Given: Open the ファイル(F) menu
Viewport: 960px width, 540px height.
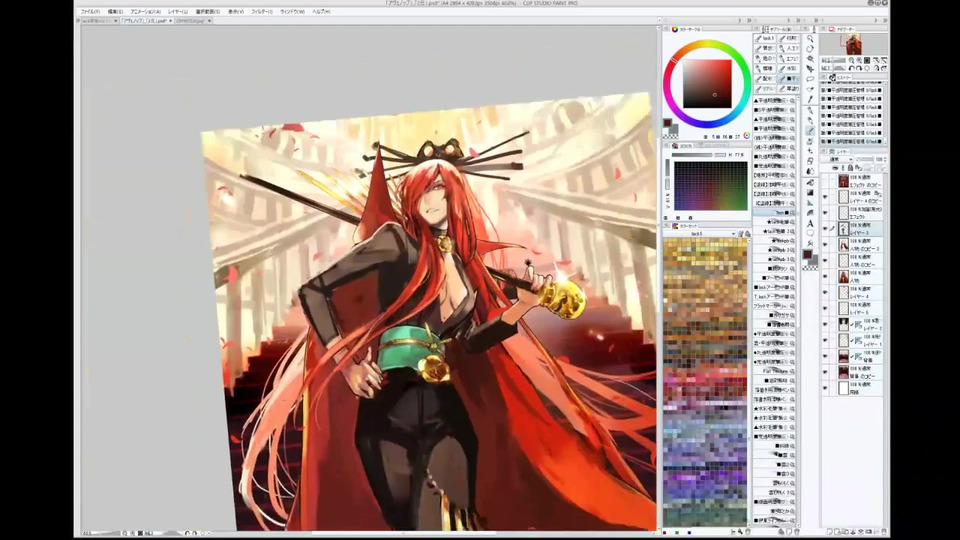Looking at the screenshot, I should (90, 12).
